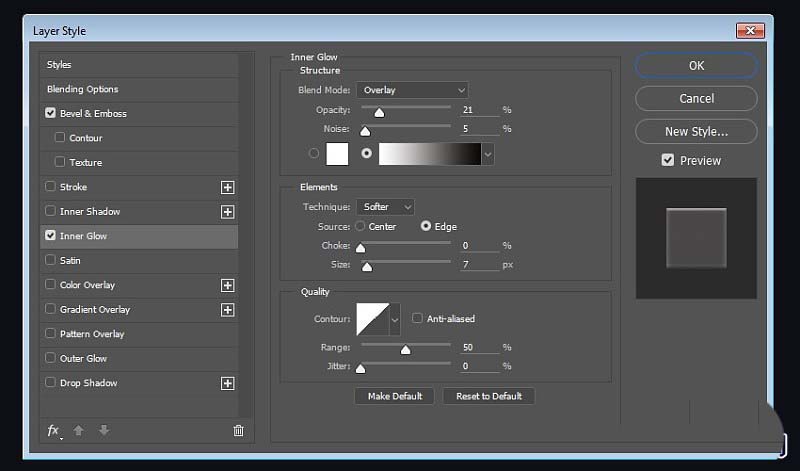Click the Jitter value field

(480, 366)
